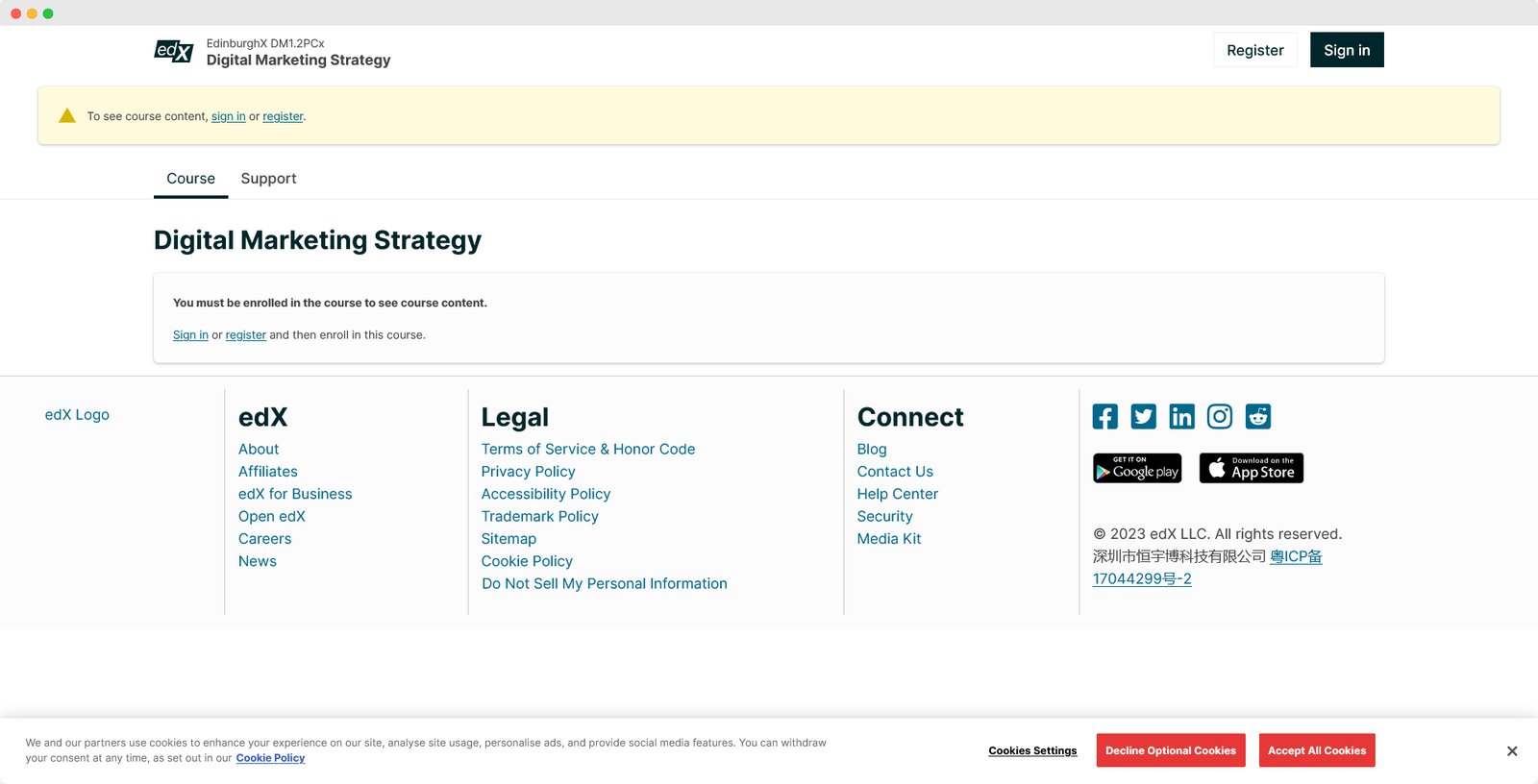The width and height of the screenshot is (1538, 784).
Task: Click the Register button in header
Action: coord(1255,50)
